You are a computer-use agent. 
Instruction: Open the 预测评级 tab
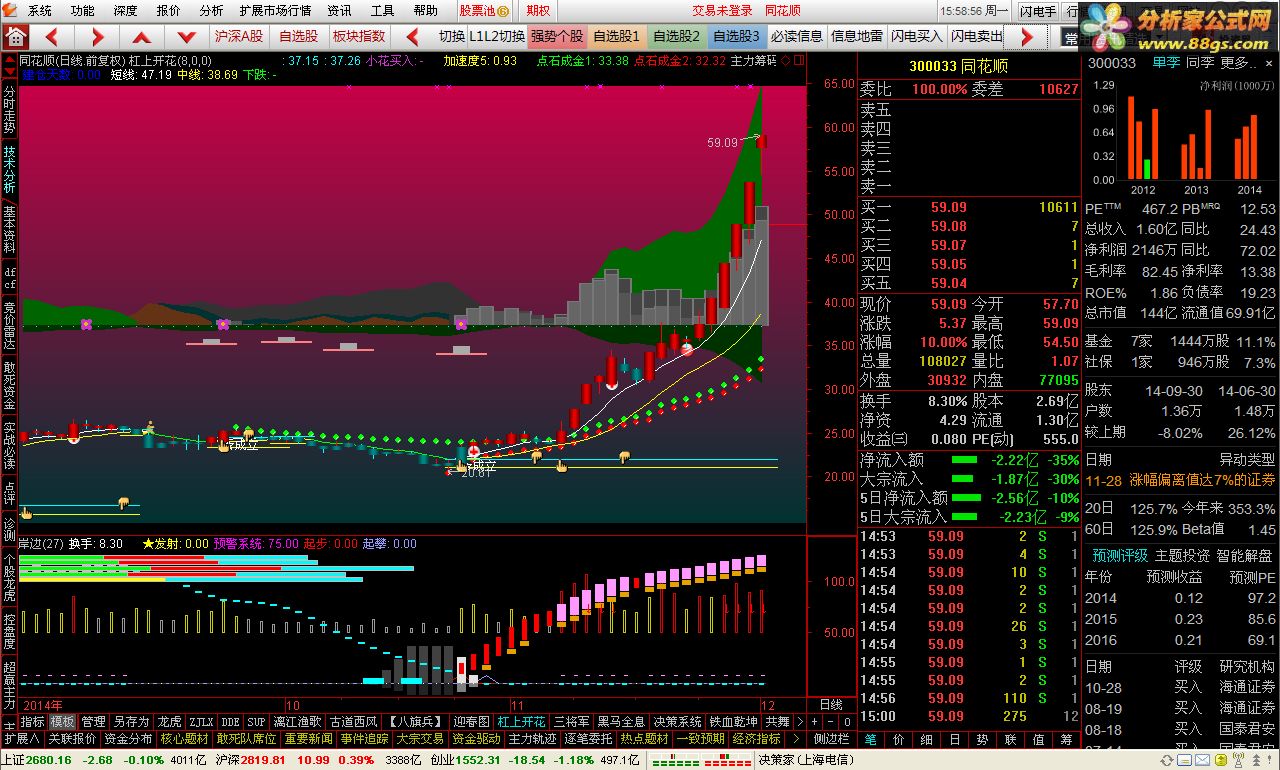[1119, 556]
